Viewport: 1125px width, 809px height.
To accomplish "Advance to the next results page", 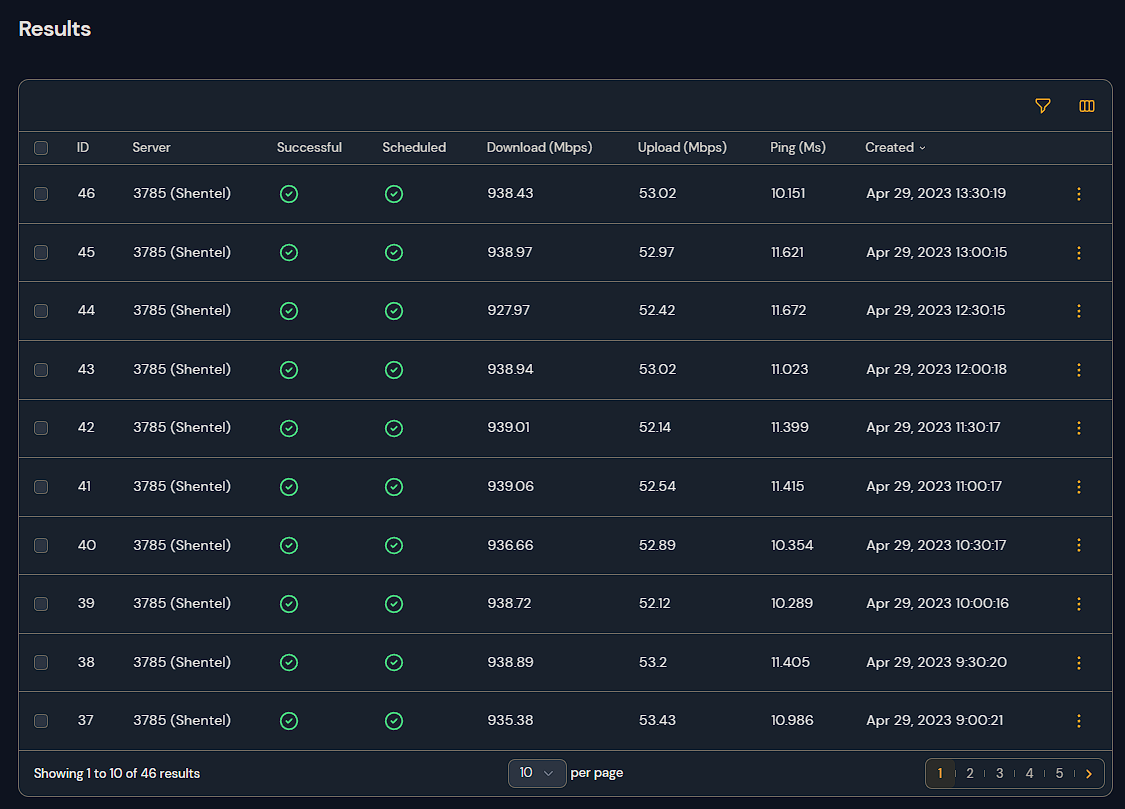I will pos(1089,773).
